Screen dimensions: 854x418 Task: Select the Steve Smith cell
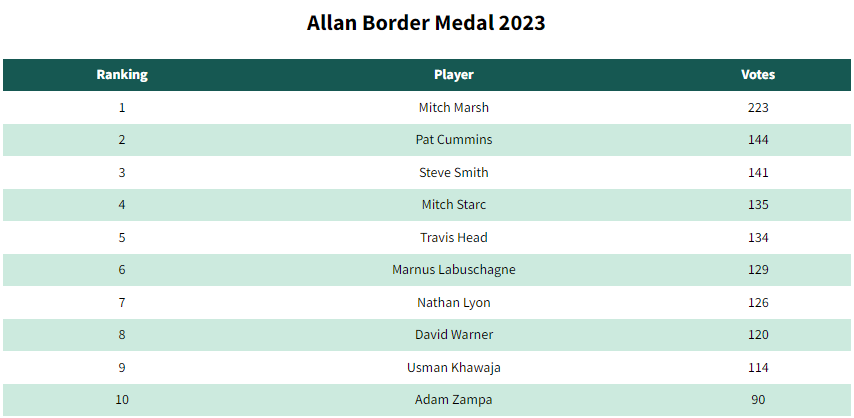[454, 173]
